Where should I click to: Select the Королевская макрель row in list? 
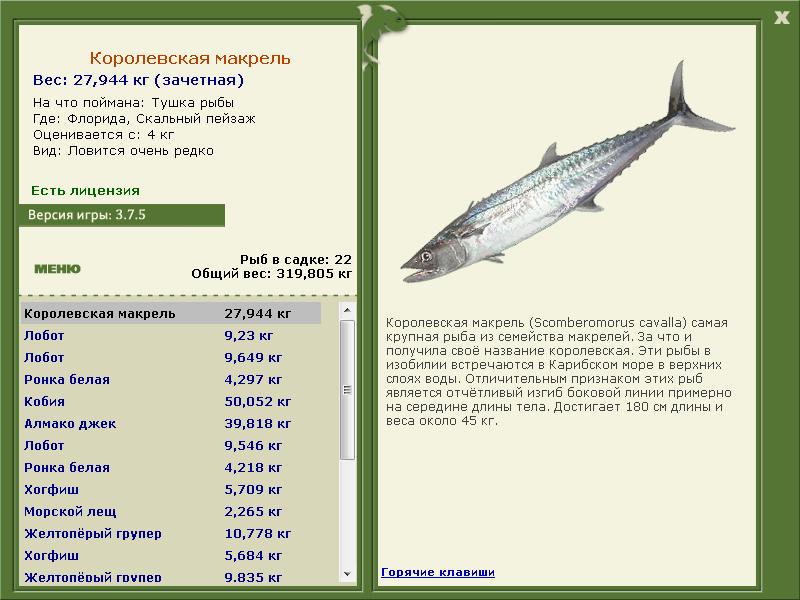click(171, 313)
